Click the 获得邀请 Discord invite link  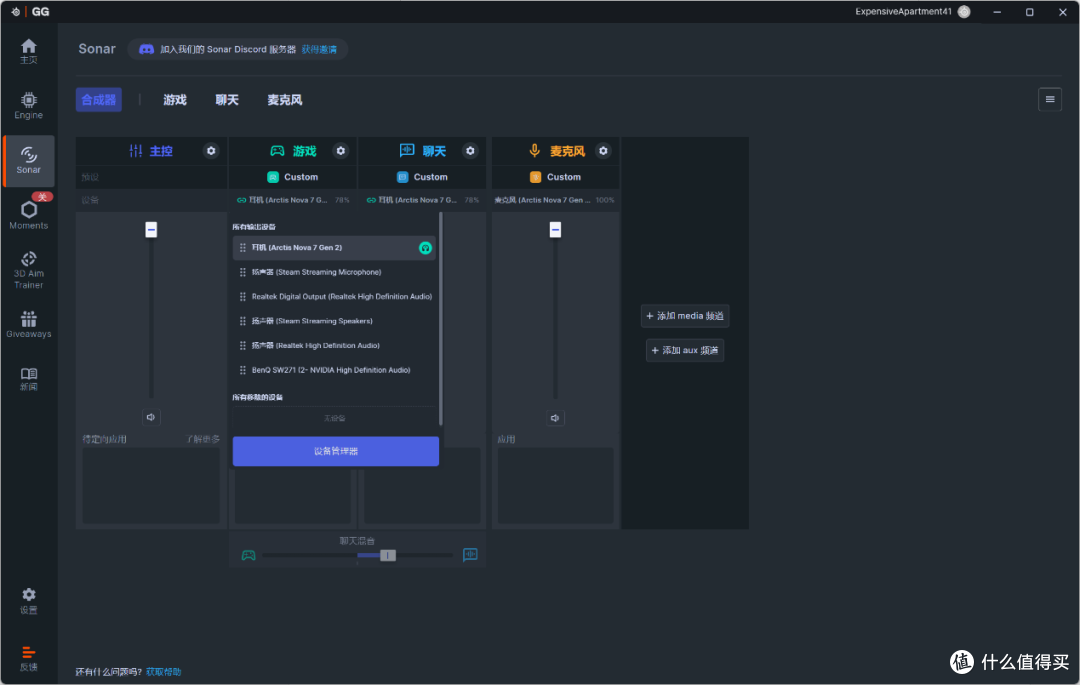point(319,50)
